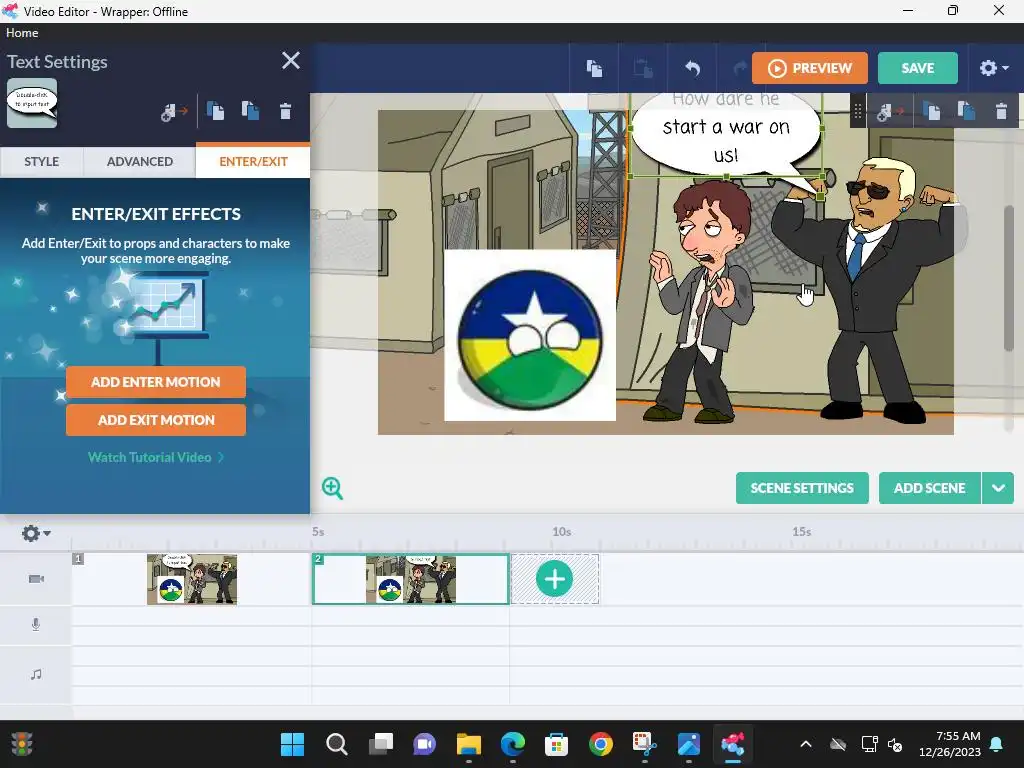1024x768 pixels.
Task: Click trash icon in Text Settings panel
Action: click(x=285, y=111)
